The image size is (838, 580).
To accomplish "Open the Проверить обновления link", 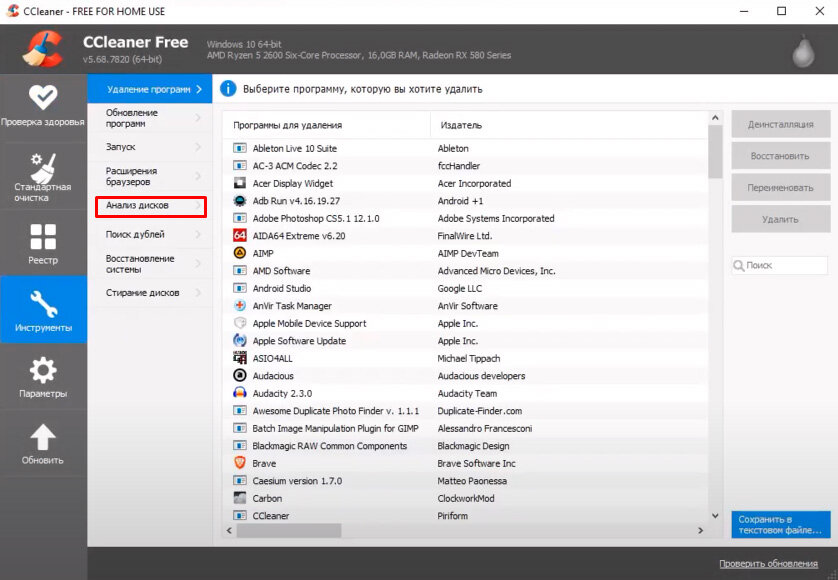I will 768,563.
